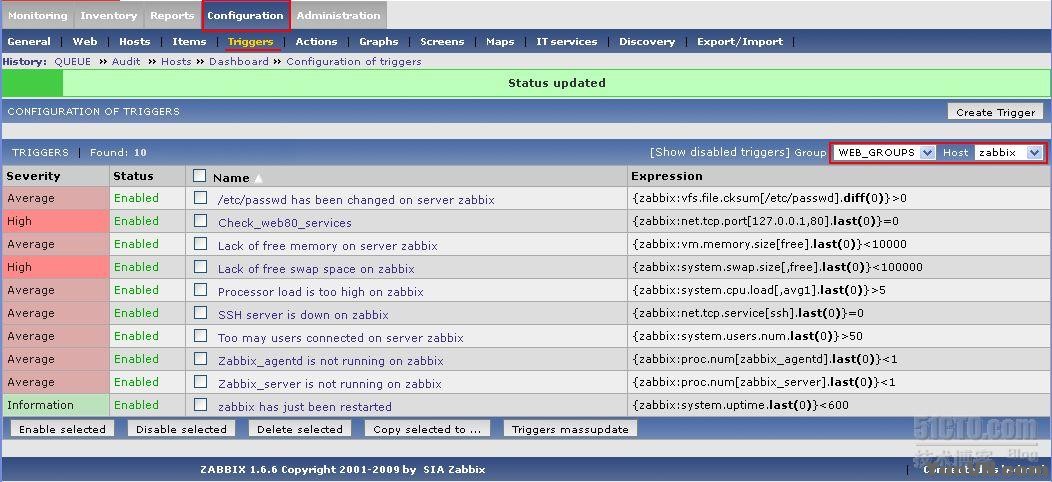1052x482 pixels.
Task: Check the /etc/passwd changed trigger checkbox
Action: [x=201, y=198]
